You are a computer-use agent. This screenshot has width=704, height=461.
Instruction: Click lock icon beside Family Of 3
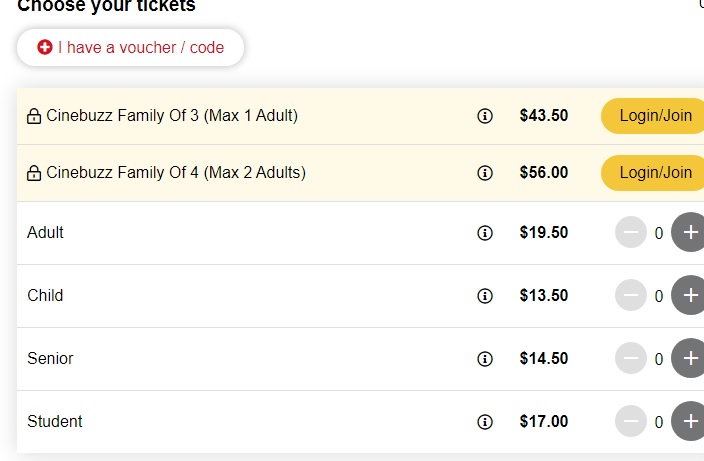click(34, 116)
